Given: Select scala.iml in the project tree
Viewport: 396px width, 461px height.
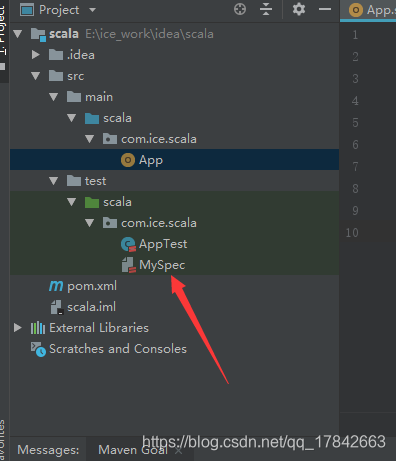Looking at the screenshot, I should coord(92,307).
